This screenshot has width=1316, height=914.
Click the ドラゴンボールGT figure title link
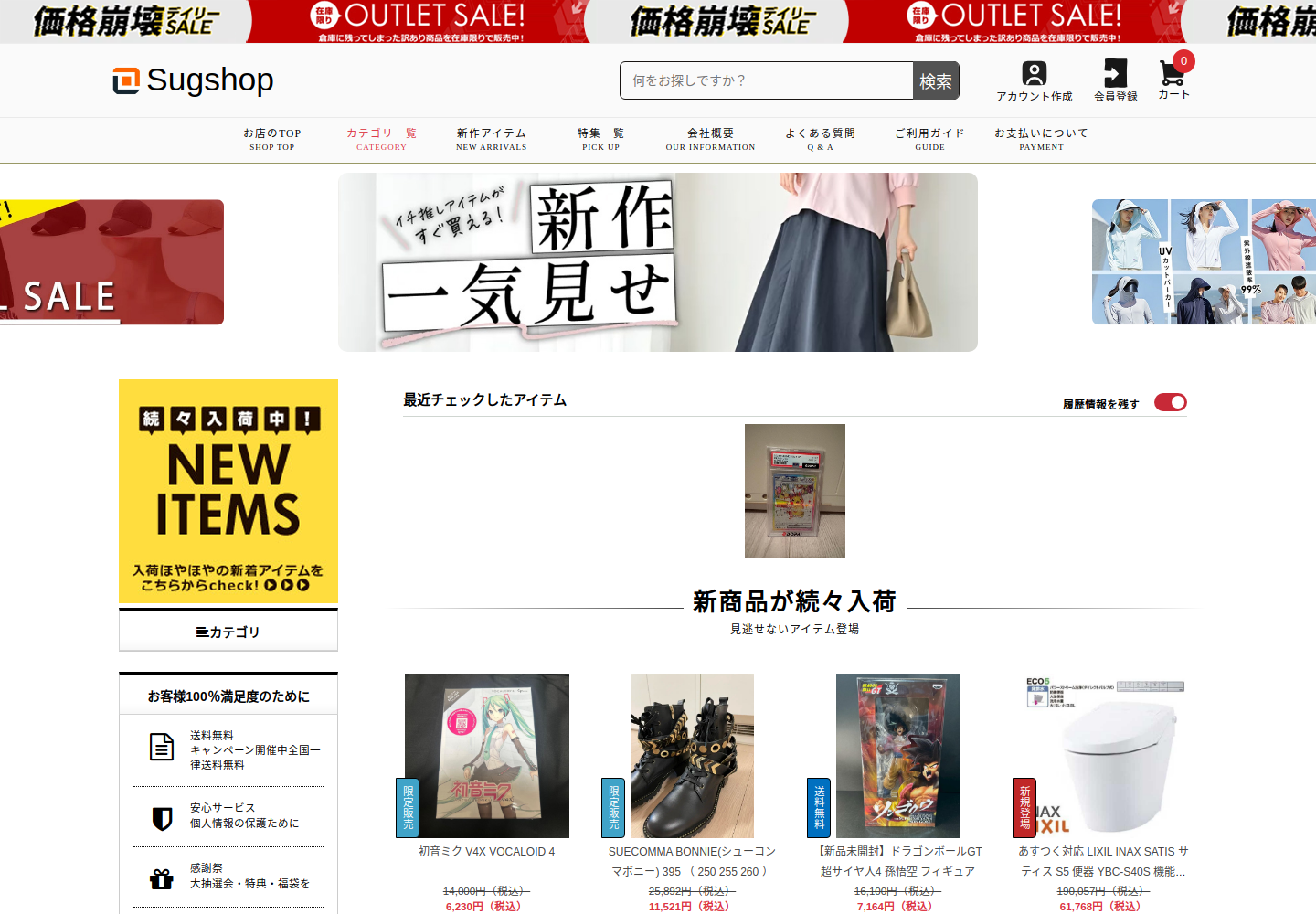897,861
